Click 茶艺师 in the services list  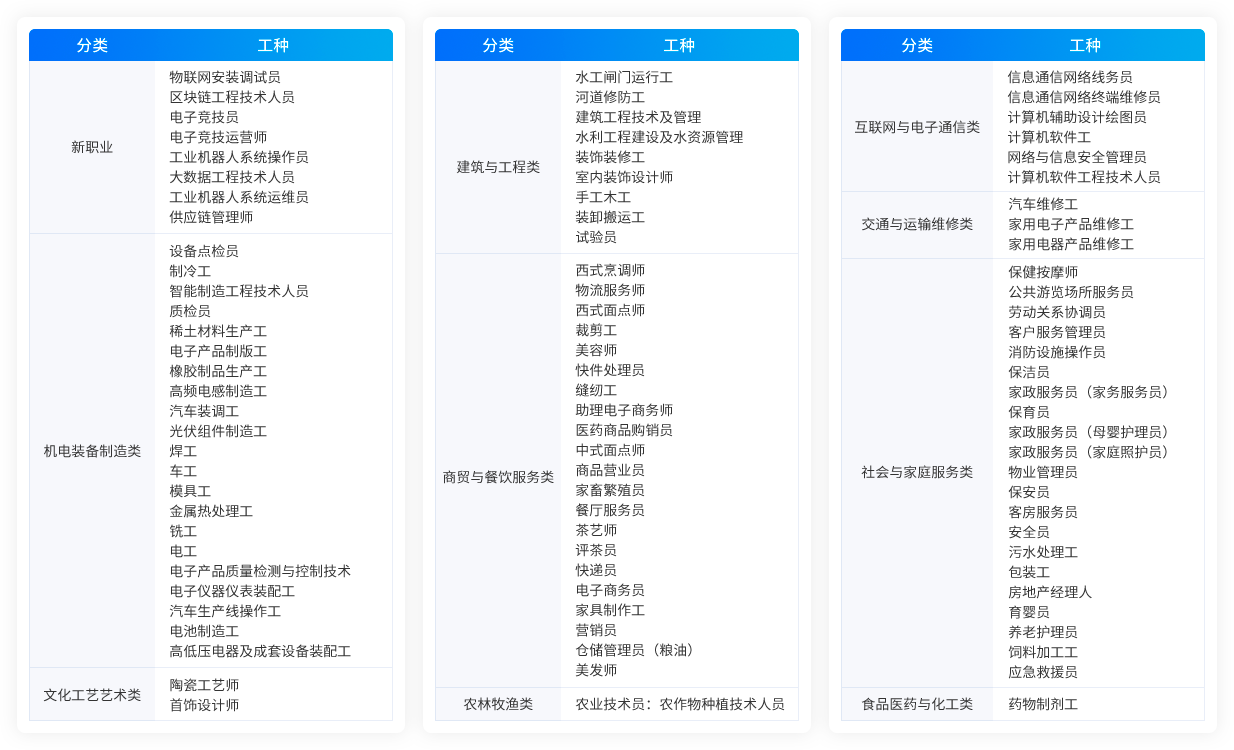pos(596,530)
